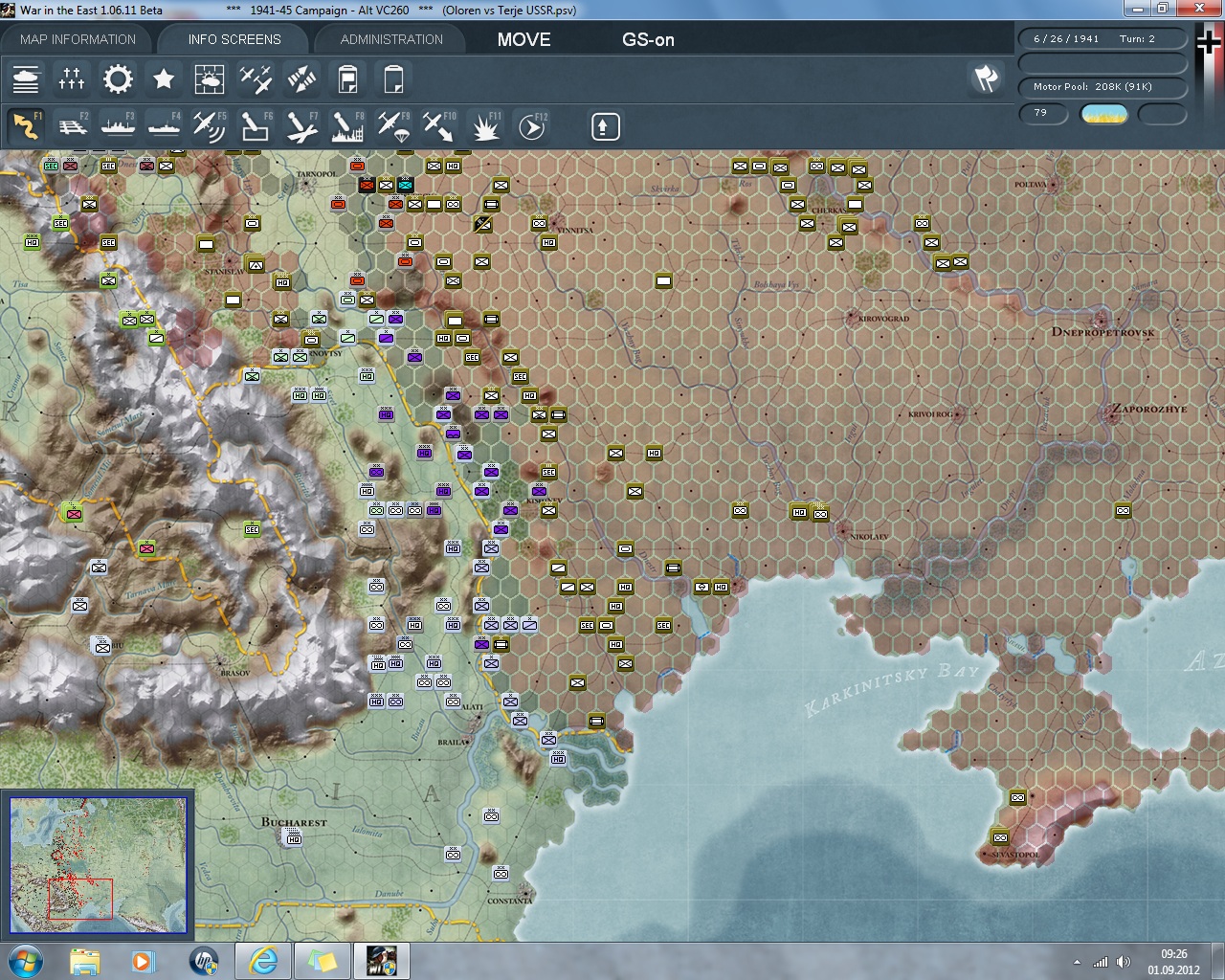Click the End Turn F12 arrow icon
This screenshot has width=1225, height=980.
(x=531, y=126)
